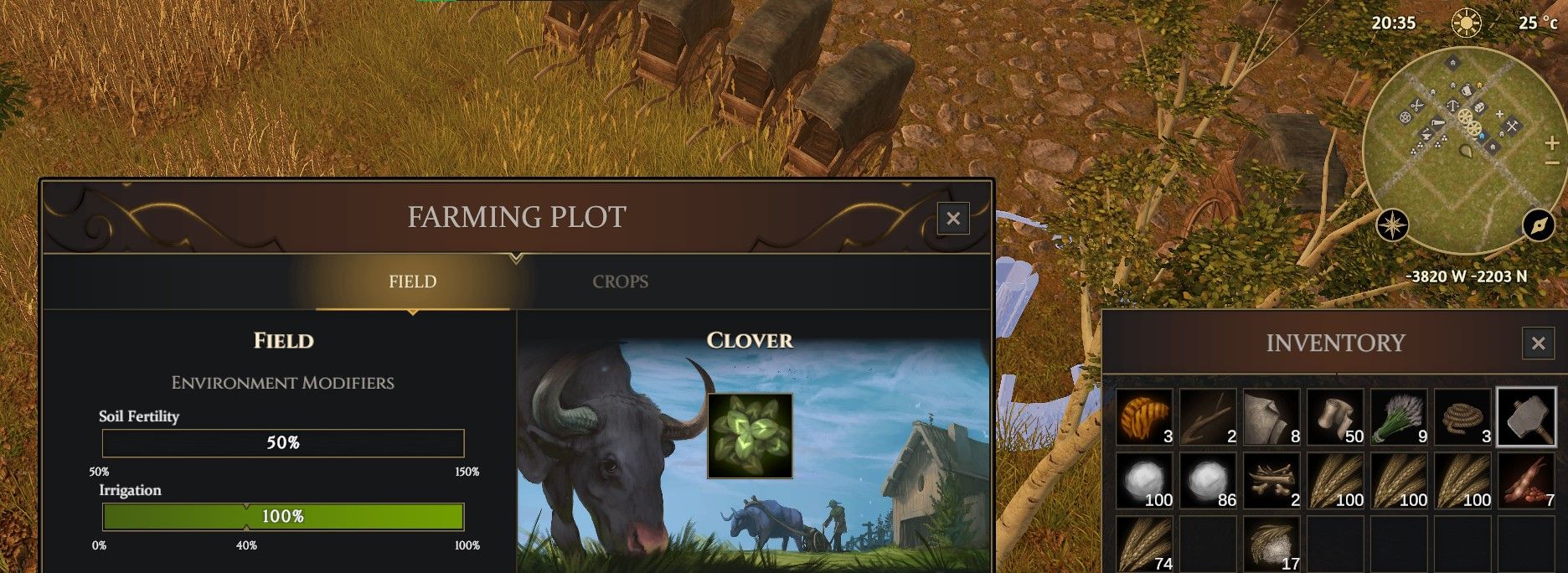Click the rope coil inventory item
1568x573 pixels.
(x=1462, y=416)
